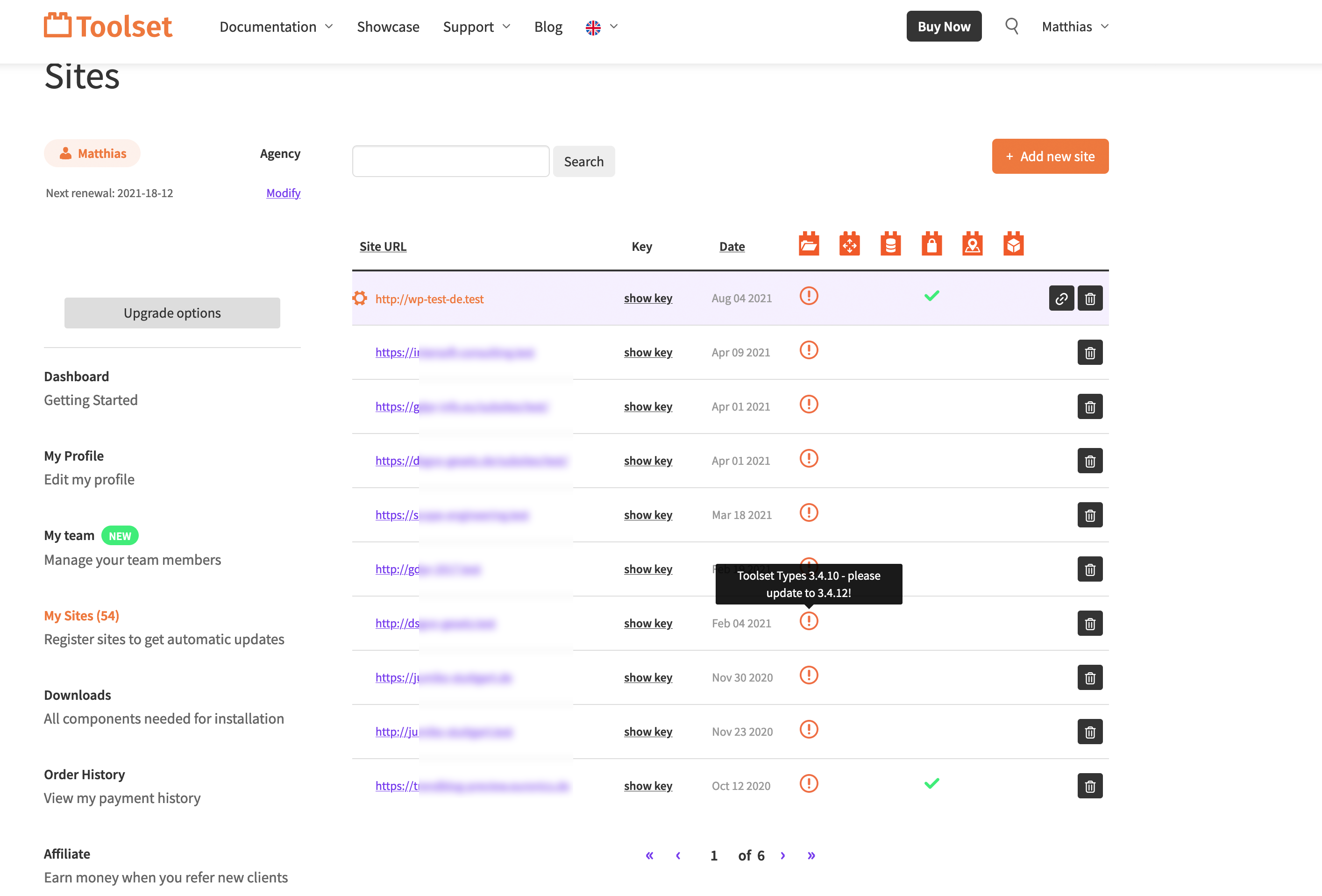1322x896 pixels.
Task: Open My Sites (54) in sidebar
Action: [x=81, y=616]
